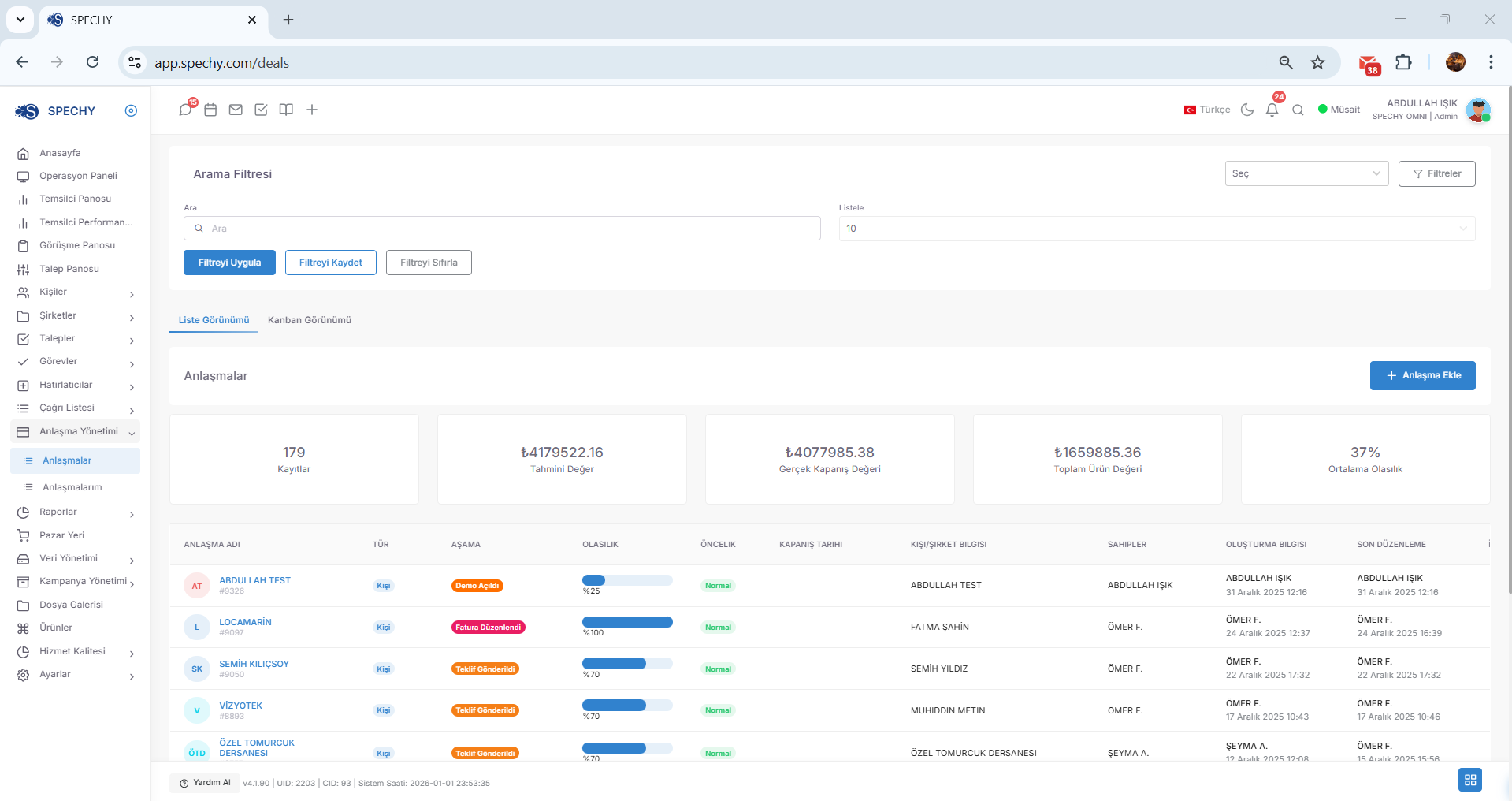This screenshot has width=1512, height=801.
Task: Open the SEMİH KILIÇSOY deal link
Action: (254, 664)
